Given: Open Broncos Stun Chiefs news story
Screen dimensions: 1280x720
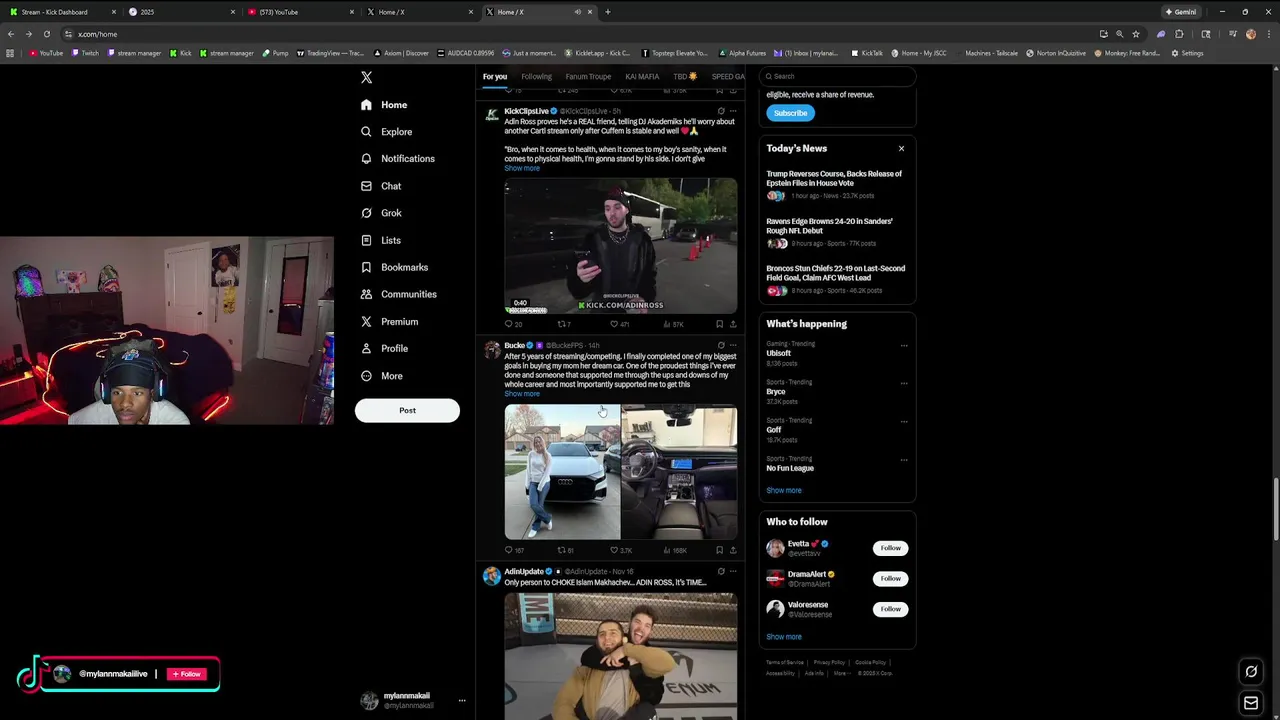Looking at the screenshot, I should point(836,281).
